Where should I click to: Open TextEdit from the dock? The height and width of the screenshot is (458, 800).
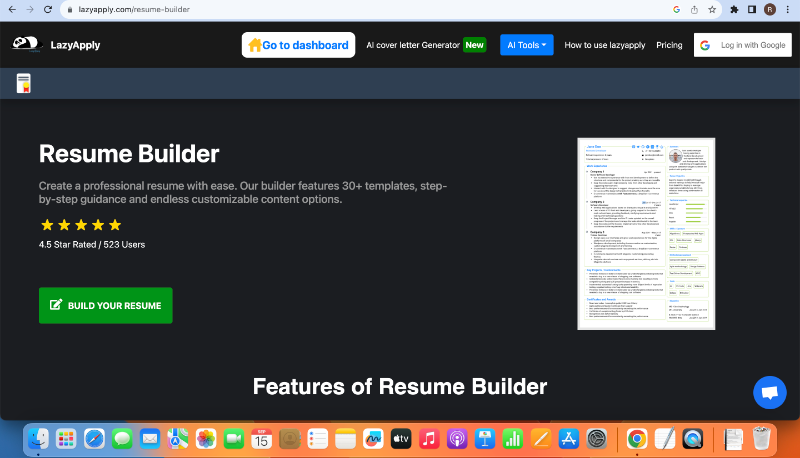point(665,439)
